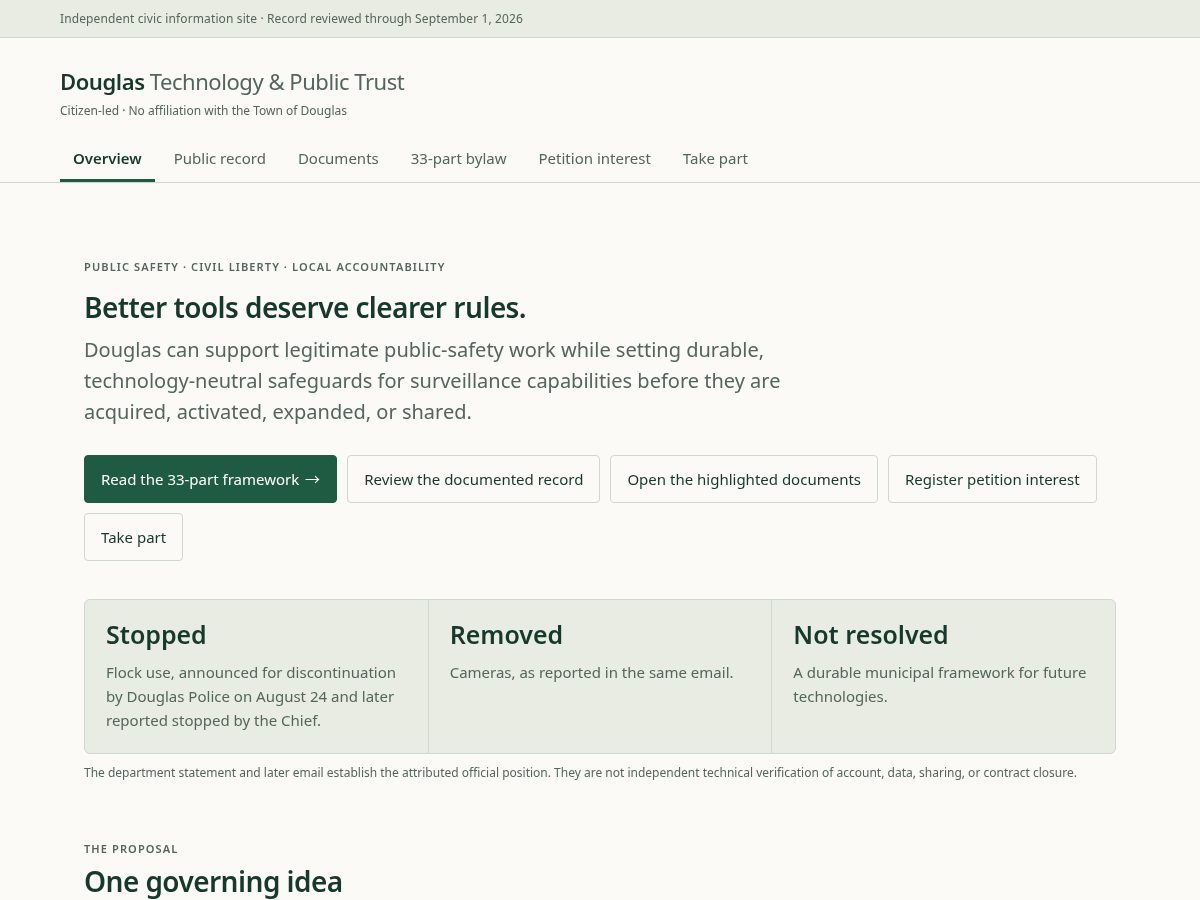Click the department statement disclaimer note
The height and width of the screenshot is (900, 1200).
click(580, 773)
